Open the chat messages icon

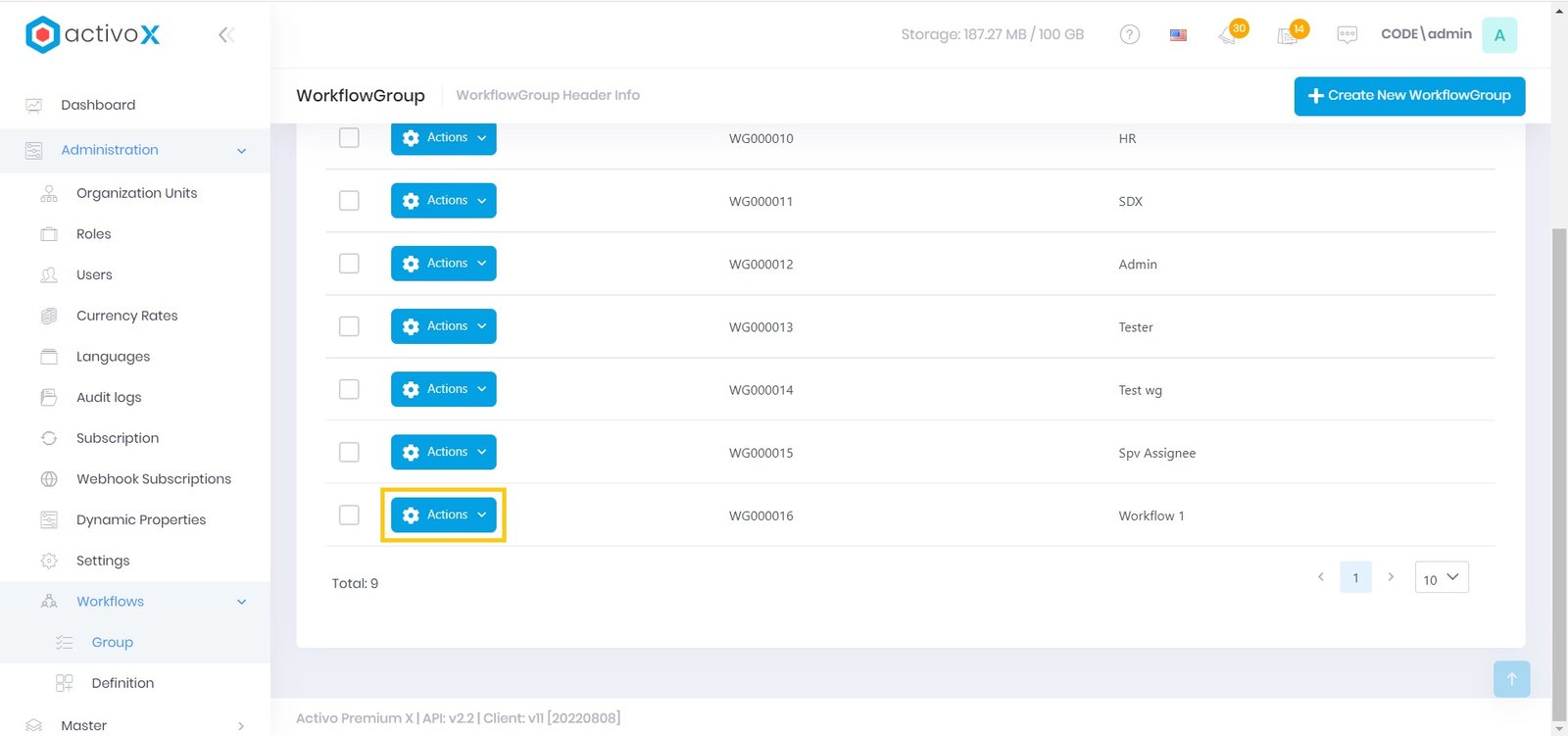point(1347,35)
